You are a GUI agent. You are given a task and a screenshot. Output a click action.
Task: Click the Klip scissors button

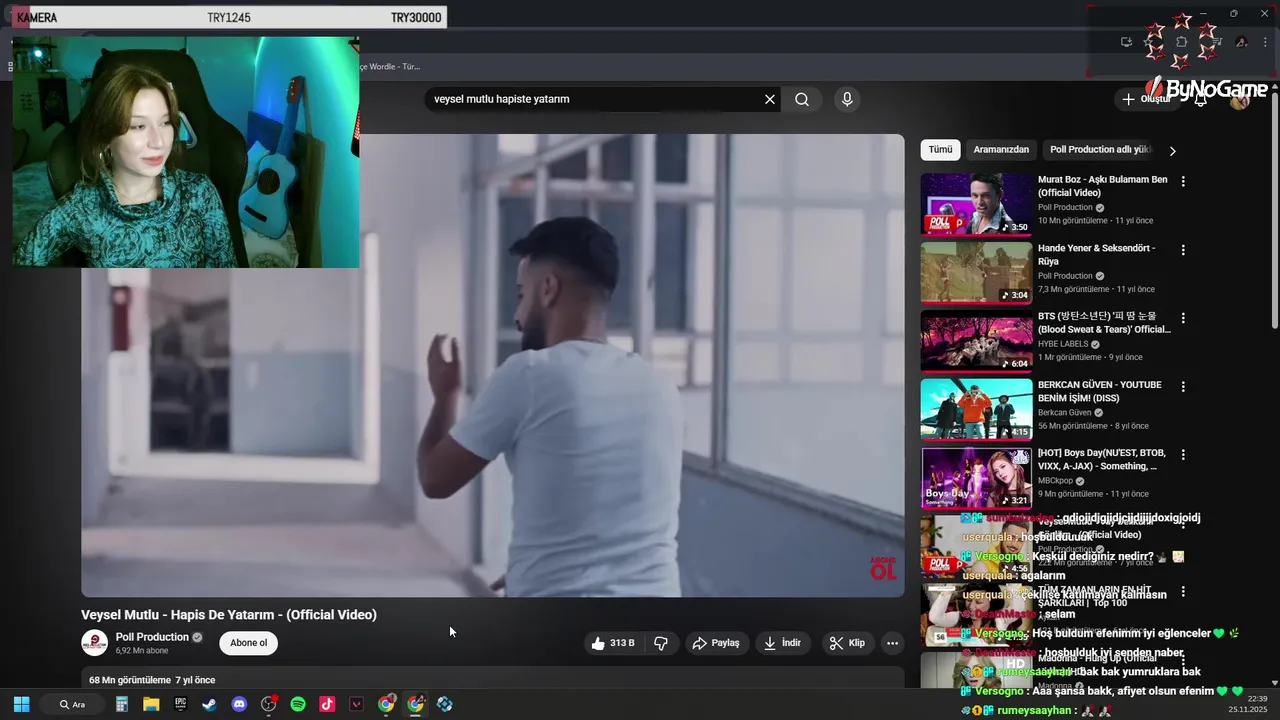(x=847, y=643)
